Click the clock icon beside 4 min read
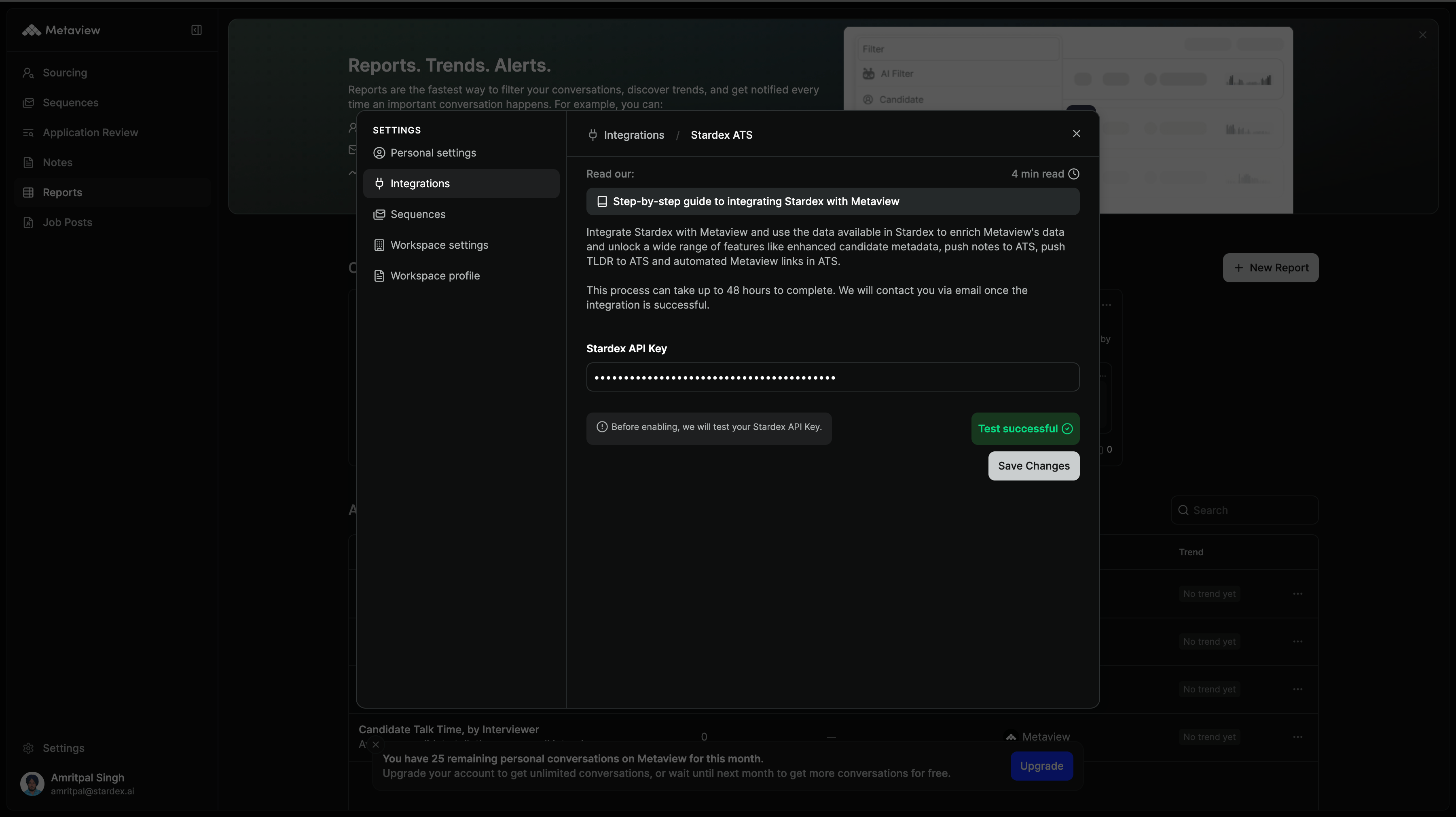 click(1073, 174)
